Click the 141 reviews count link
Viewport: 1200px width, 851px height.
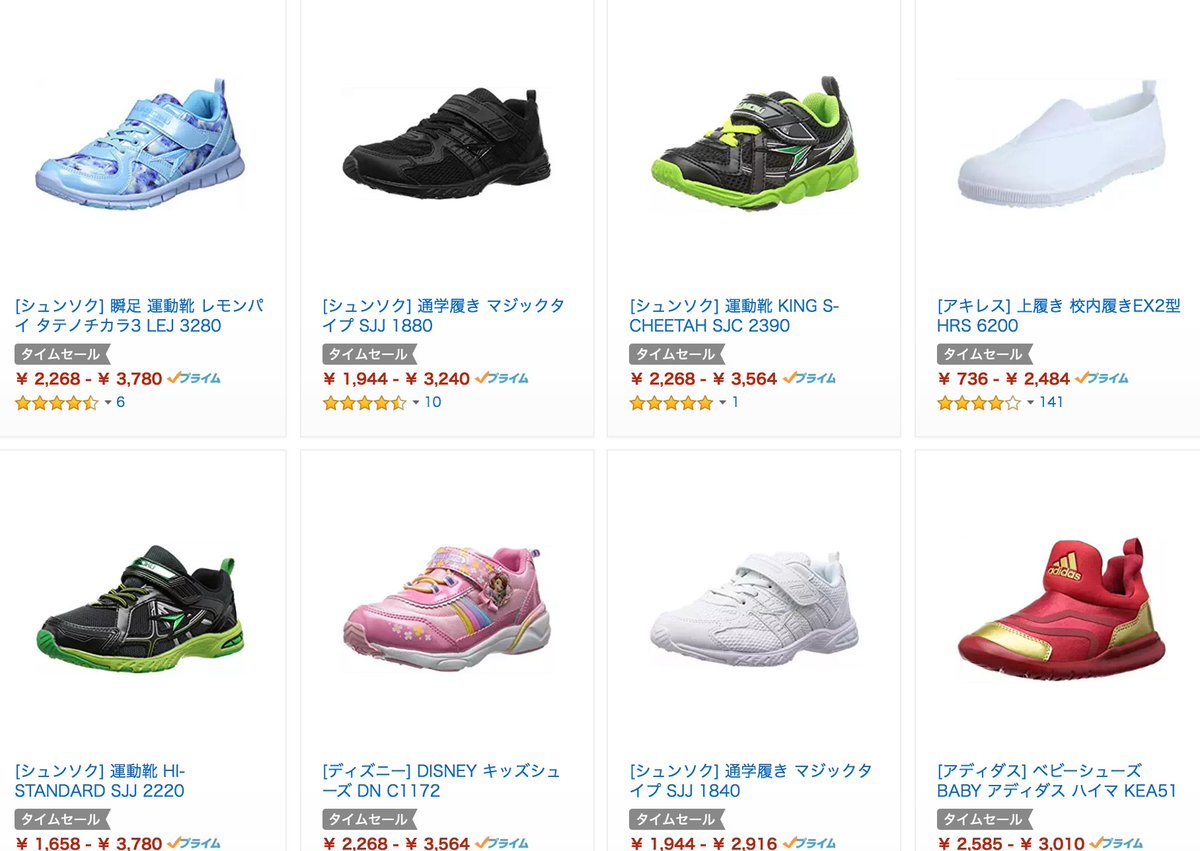(1051, 402)
